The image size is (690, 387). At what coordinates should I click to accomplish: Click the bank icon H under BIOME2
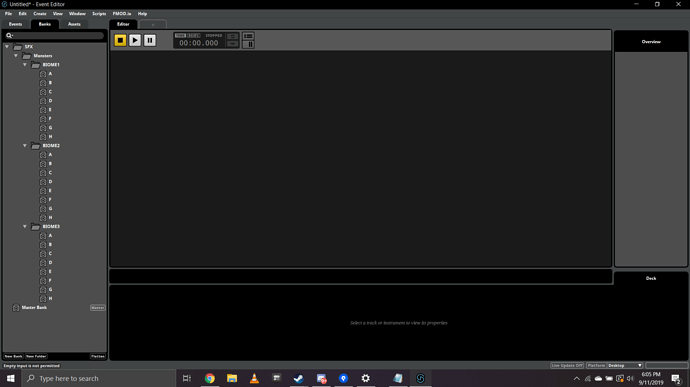[x=43, y=217]
